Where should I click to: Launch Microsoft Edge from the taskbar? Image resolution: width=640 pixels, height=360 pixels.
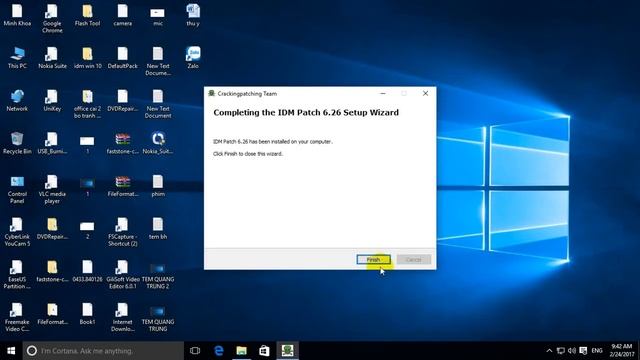[219, 351]
